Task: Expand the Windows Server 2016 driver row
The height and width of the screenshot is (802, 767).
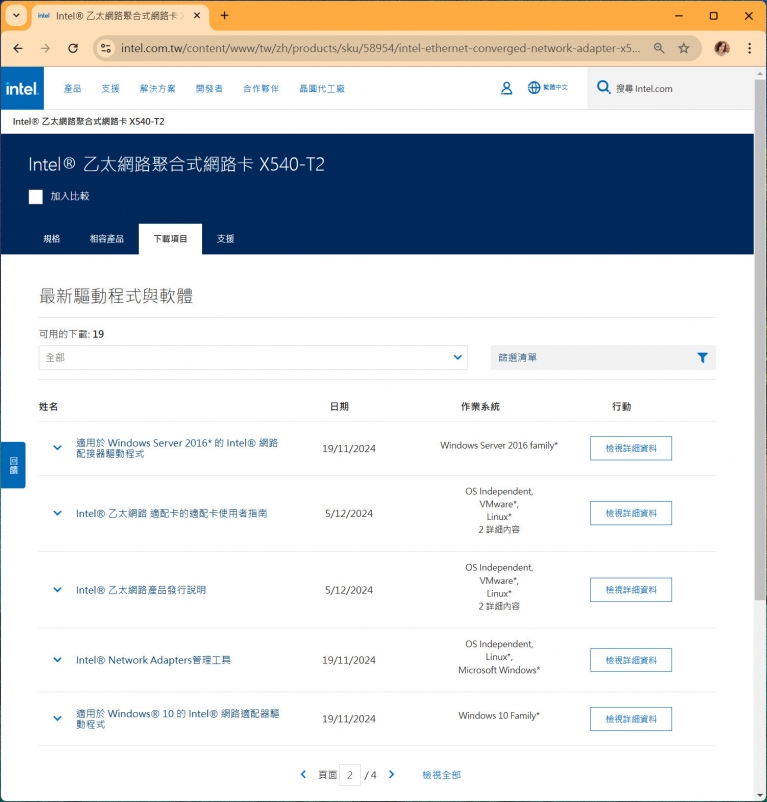Action: (57, 448)
